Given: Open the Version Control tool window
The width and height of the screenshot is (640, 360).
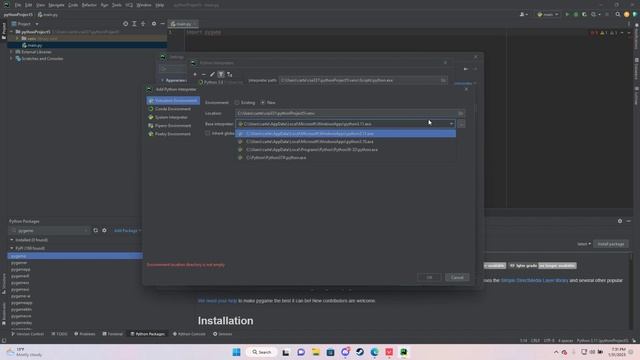Looking at the screenshot, I should pos(27,334).
